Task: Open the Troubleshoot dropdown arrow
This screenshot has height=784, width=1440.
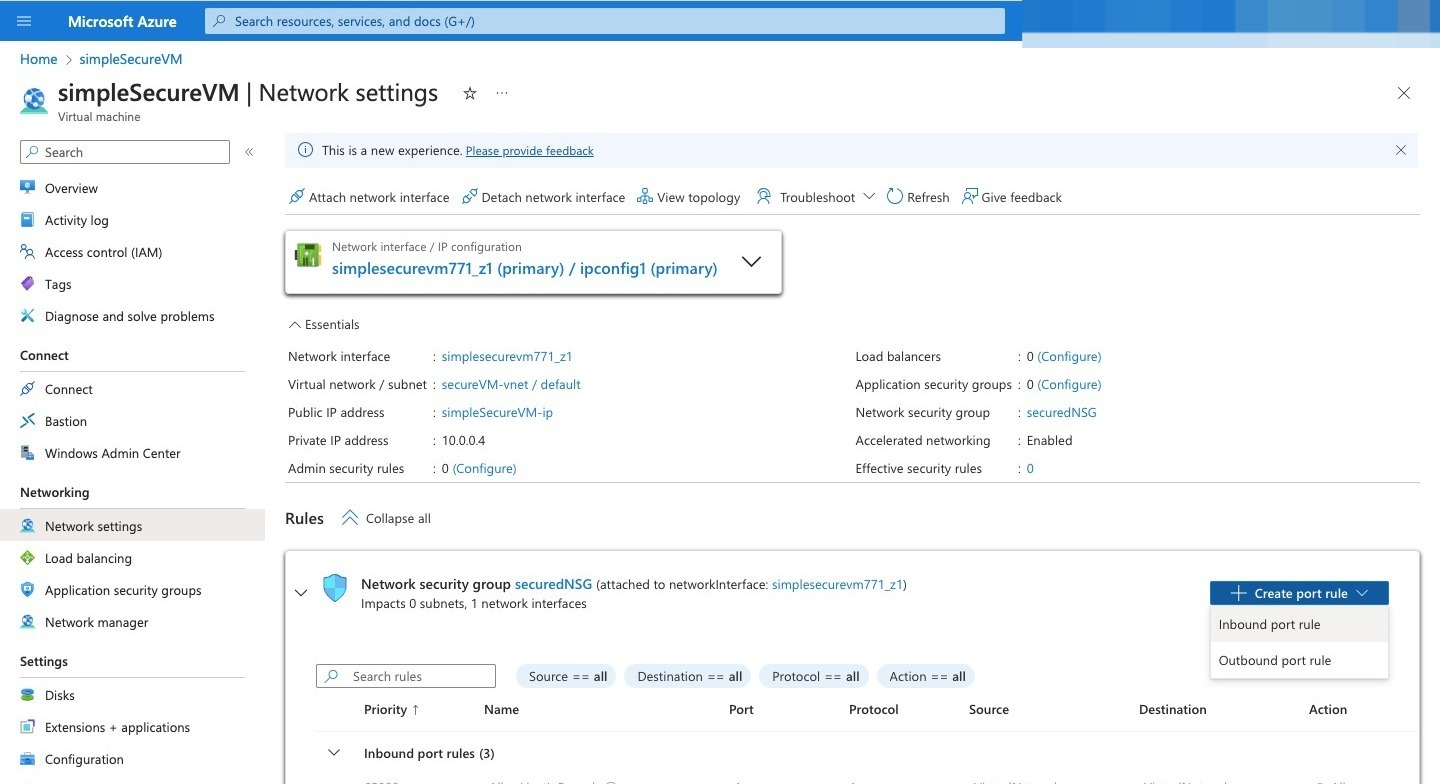Action: tap(868, 197)
